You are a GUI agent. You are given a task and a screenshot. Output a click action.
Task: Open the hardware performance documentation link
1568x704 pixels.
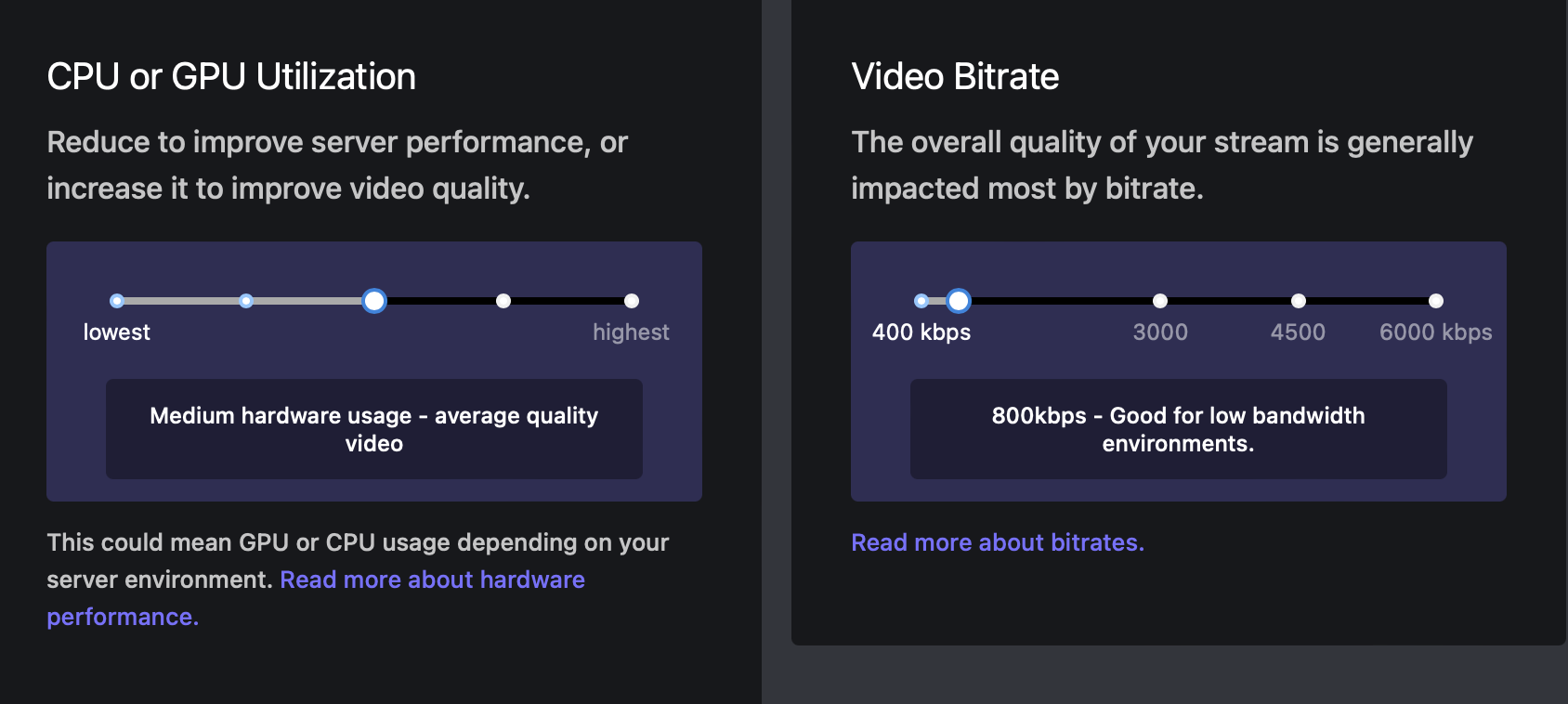tap(432, 580)
